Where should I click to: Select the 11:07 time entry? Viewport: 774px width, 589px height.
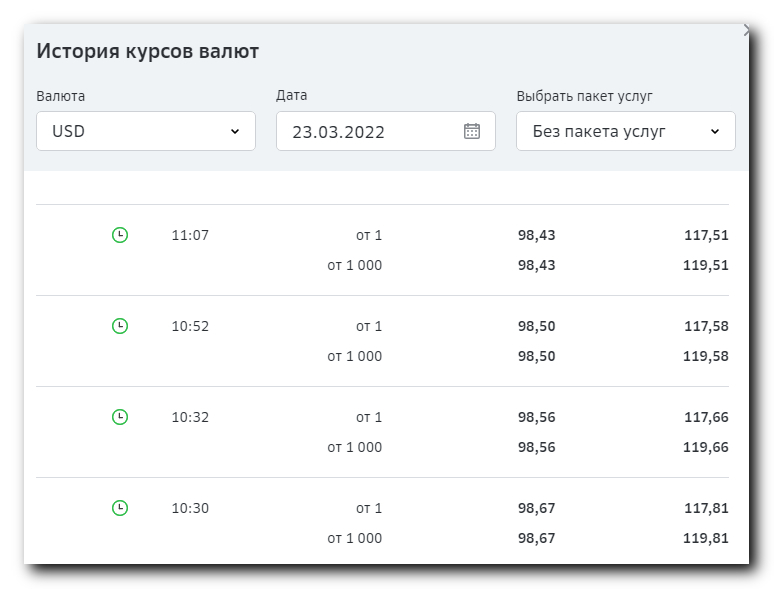[190, 235]
